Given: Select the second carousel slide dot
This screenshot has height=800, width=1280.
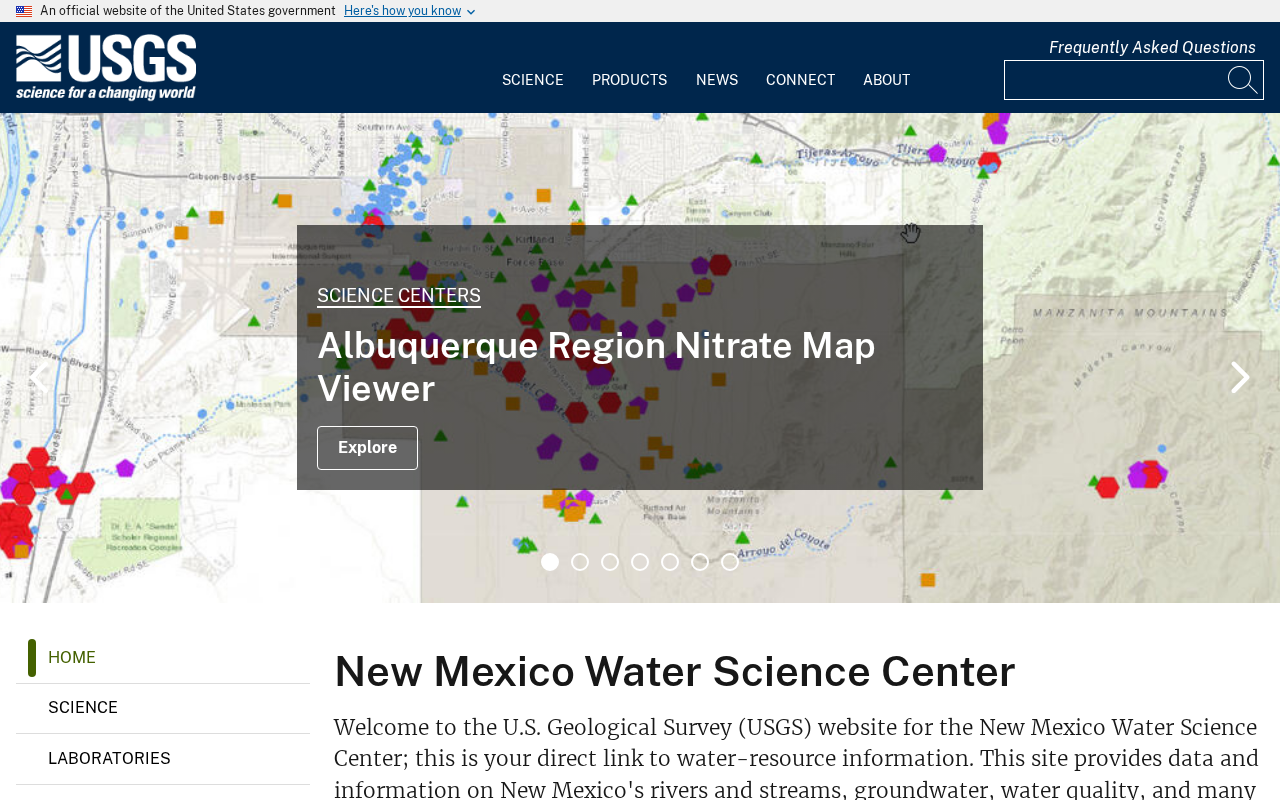Looking at the screenshot, I should pyautogui.click(x=580, y=562).
